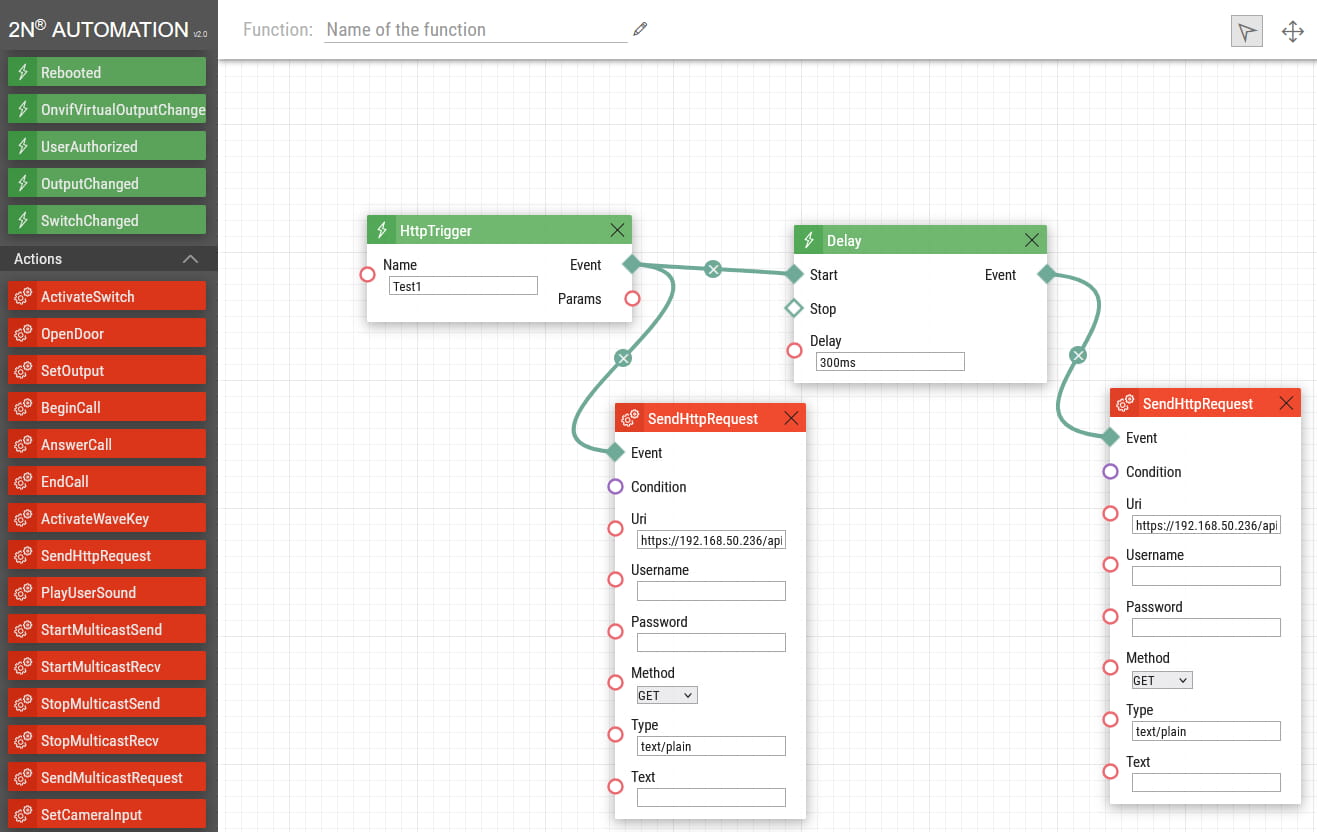Click Uri field in right SendHttpRequest
1317x832 pixels.
pos(1206,526)
